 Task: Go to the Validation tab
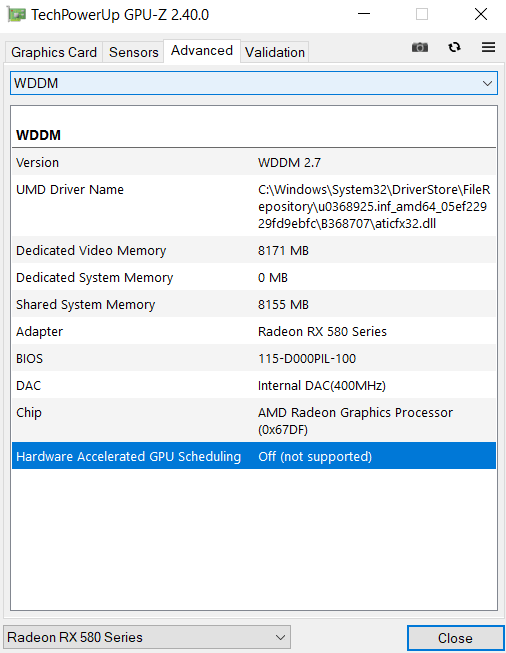pos(275,52)
